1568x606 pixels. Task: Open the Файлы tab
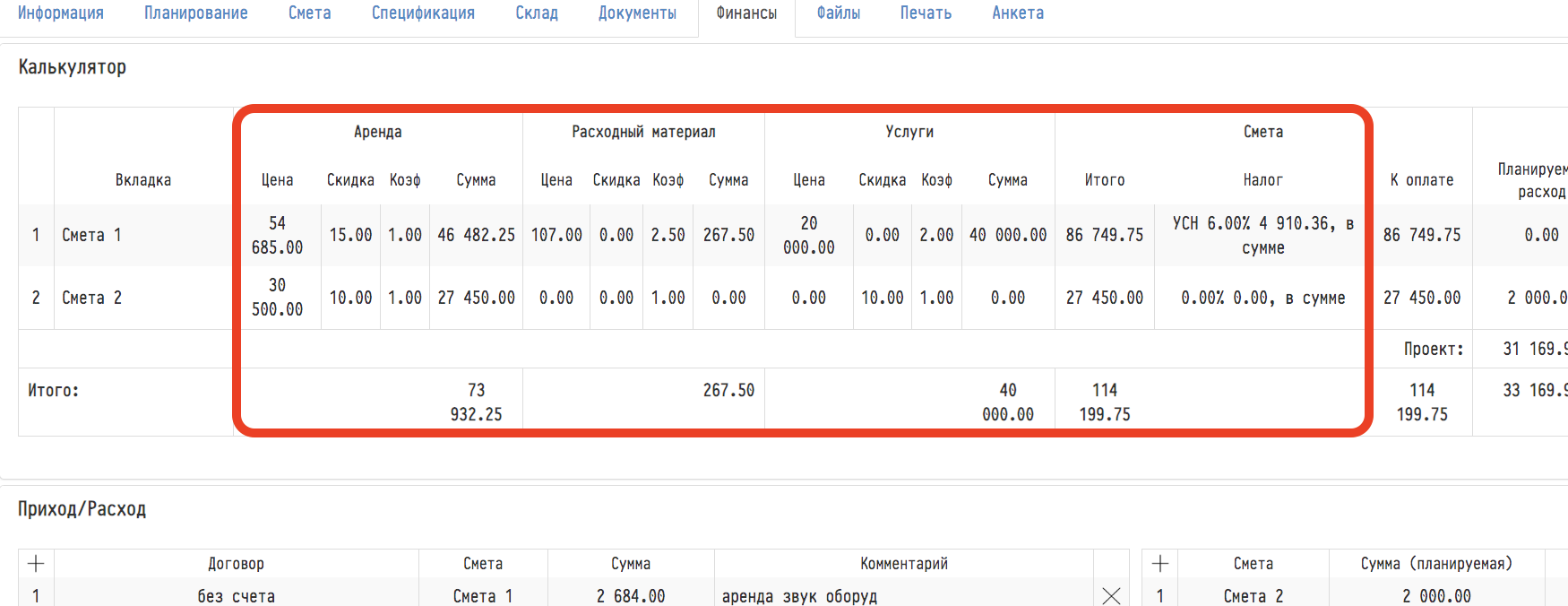pos(839,13)
